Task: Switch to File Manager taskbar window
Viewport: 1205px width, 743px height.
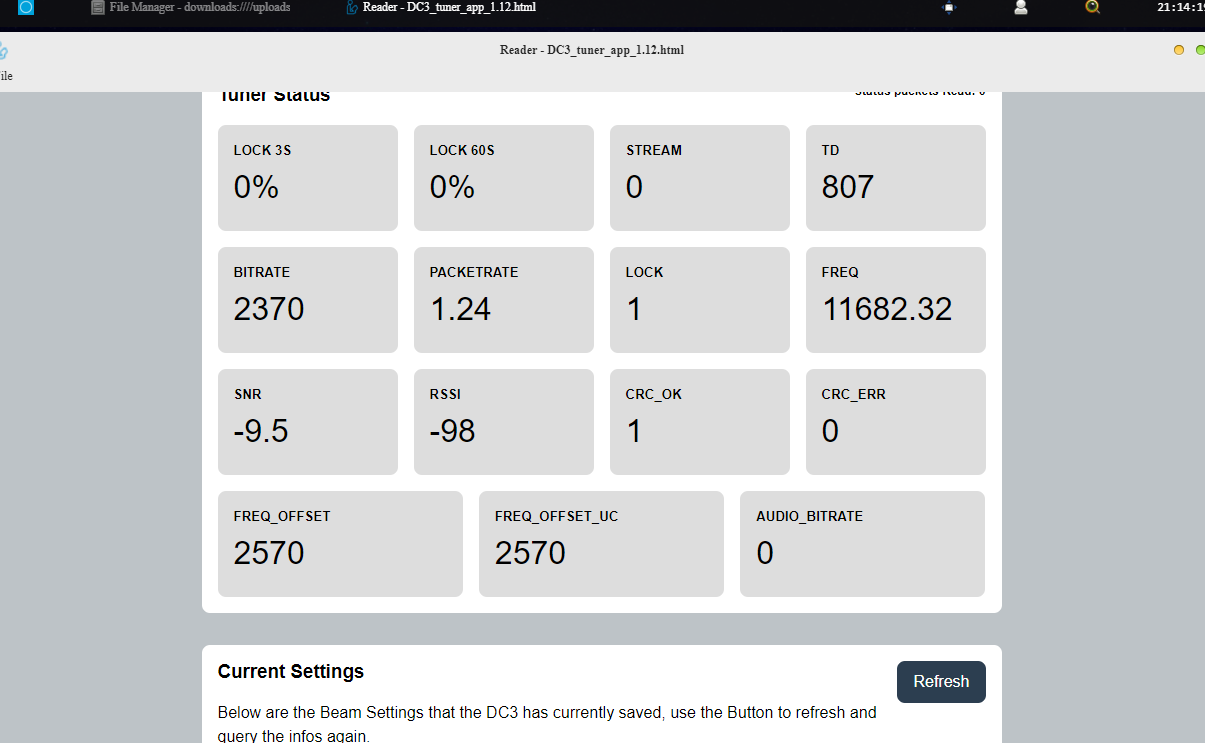Action: click(190, 7)
